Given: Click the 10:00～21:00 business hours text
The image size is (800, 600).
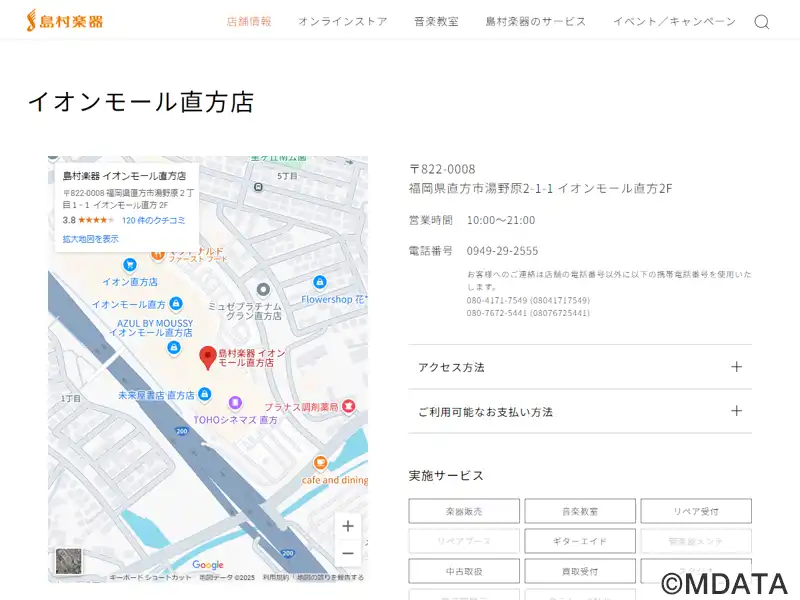Looking at the screenshot, I should click(x=501, y=220).
